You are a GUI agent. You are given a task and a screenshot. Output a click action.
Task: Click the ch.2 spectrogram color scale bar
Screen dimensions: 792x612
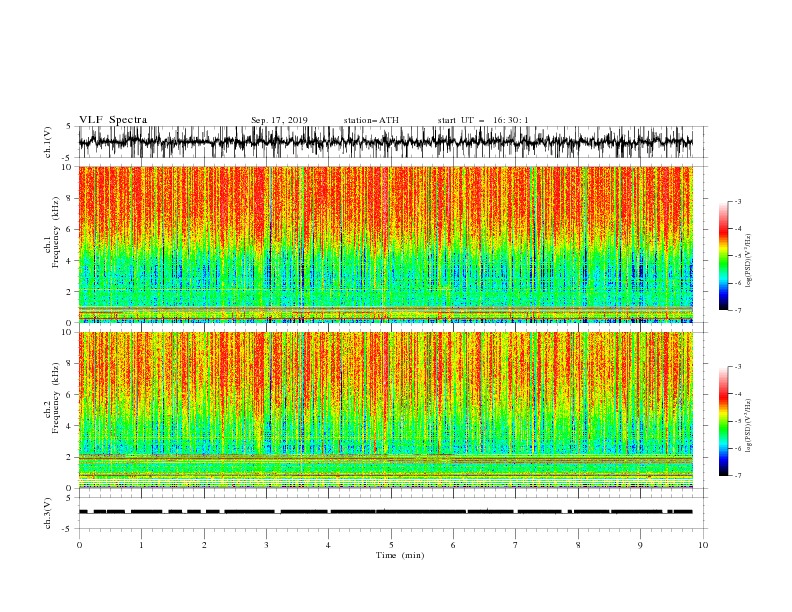coord(723,421)
